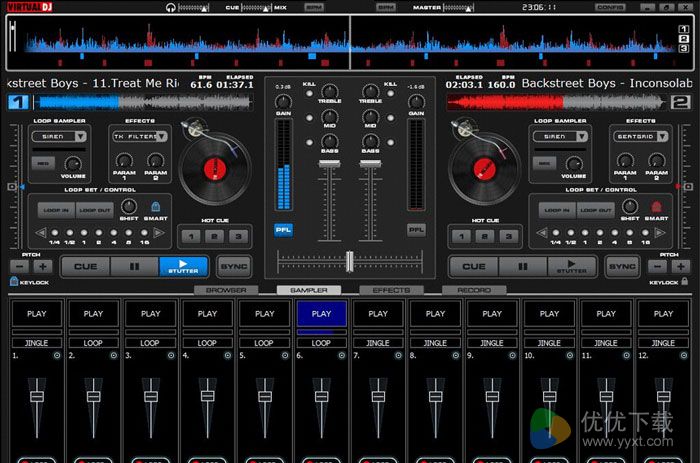Toggle deck 2 Smart loop lock icon
The width and height of the screenshot is (700, 463).
[656, 207]
